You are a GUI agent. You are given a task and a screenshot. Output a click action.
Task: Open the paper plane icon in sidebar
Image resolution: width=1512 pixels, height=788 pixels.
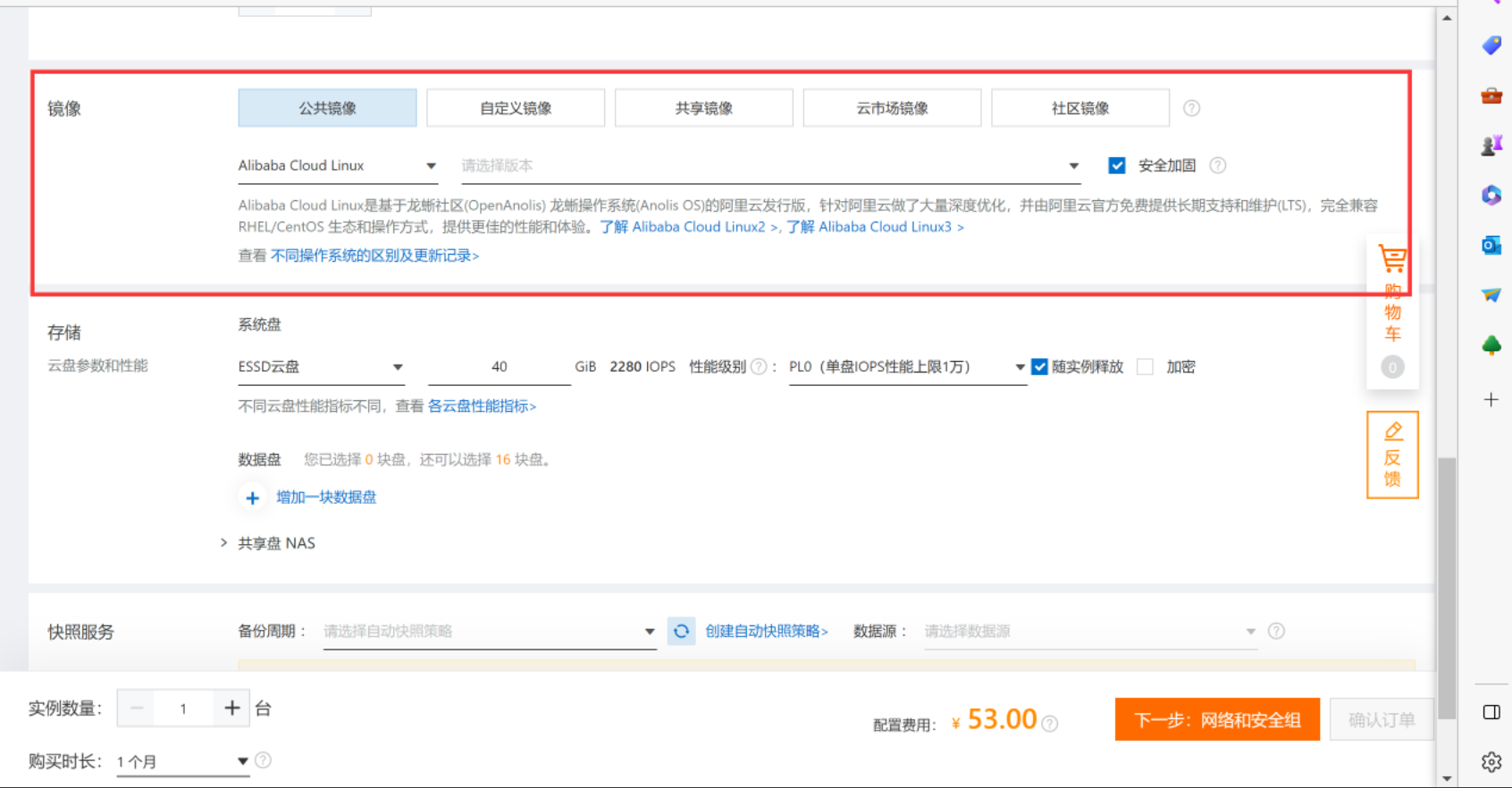coord(1491,295)
